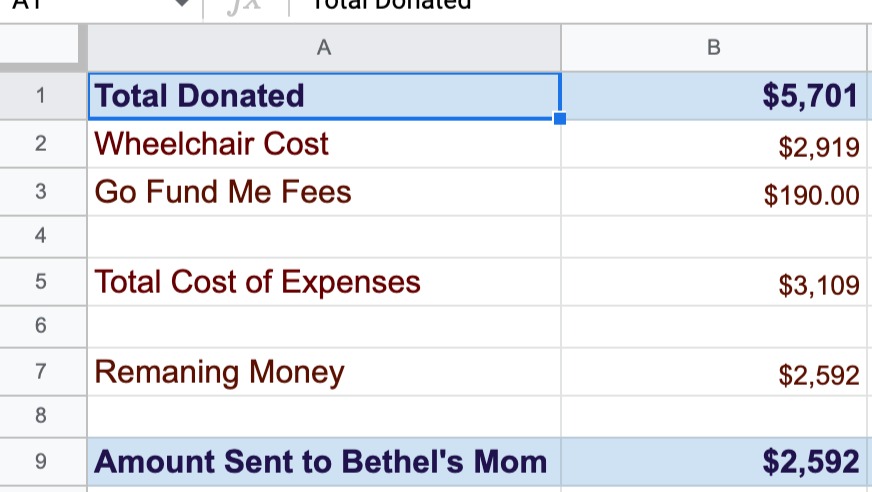Click the fx formula icon
872x492 pixels.
[x=244, y=5]
